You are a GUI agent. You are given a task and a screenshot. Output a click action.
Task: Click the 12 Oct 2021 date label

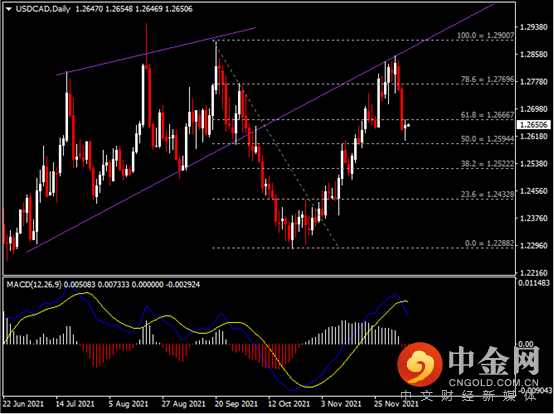tap(289, 403)
